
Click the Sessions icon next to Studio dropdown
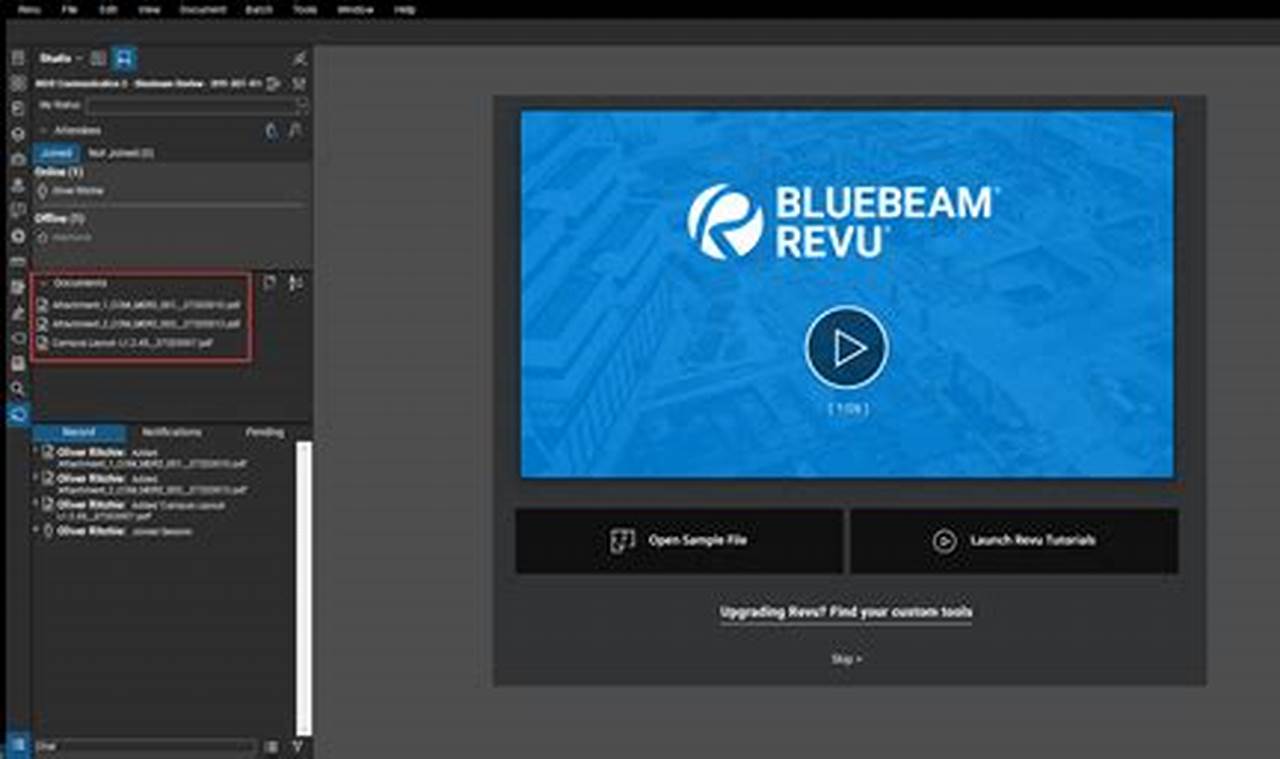[124, 58]
